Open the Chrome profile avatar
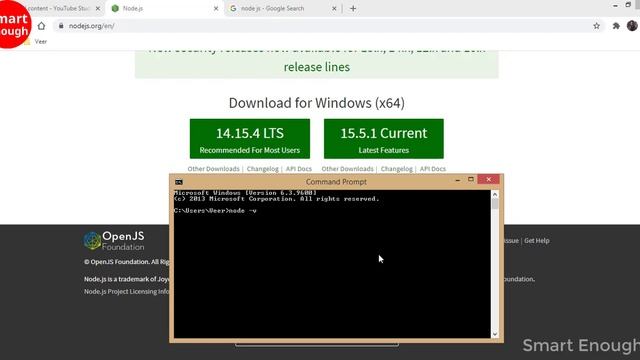 tap(632, 26)
